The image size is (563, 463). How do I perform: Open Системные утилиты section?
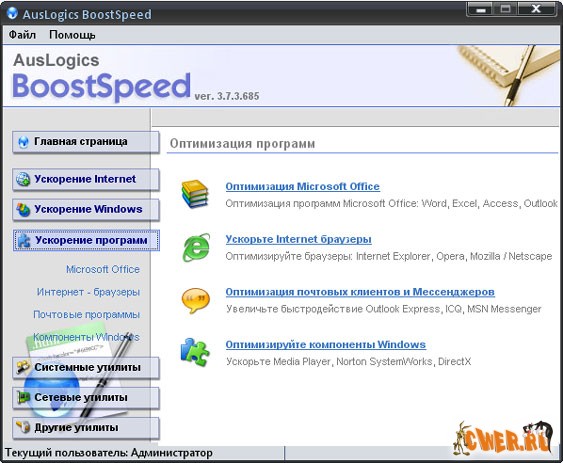[86, 367]
